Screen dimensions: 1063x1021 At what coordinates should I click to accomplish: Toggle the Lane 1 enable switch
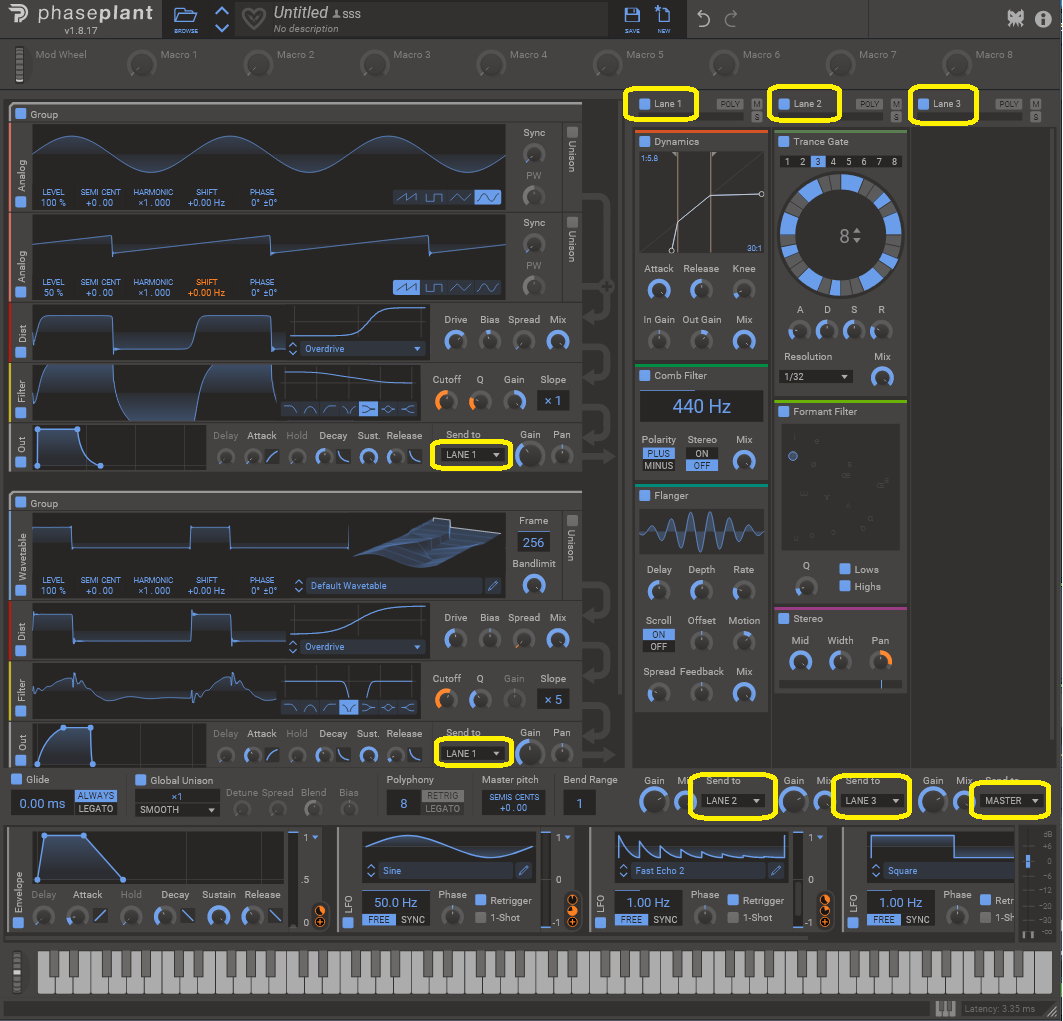click(645, 104)
